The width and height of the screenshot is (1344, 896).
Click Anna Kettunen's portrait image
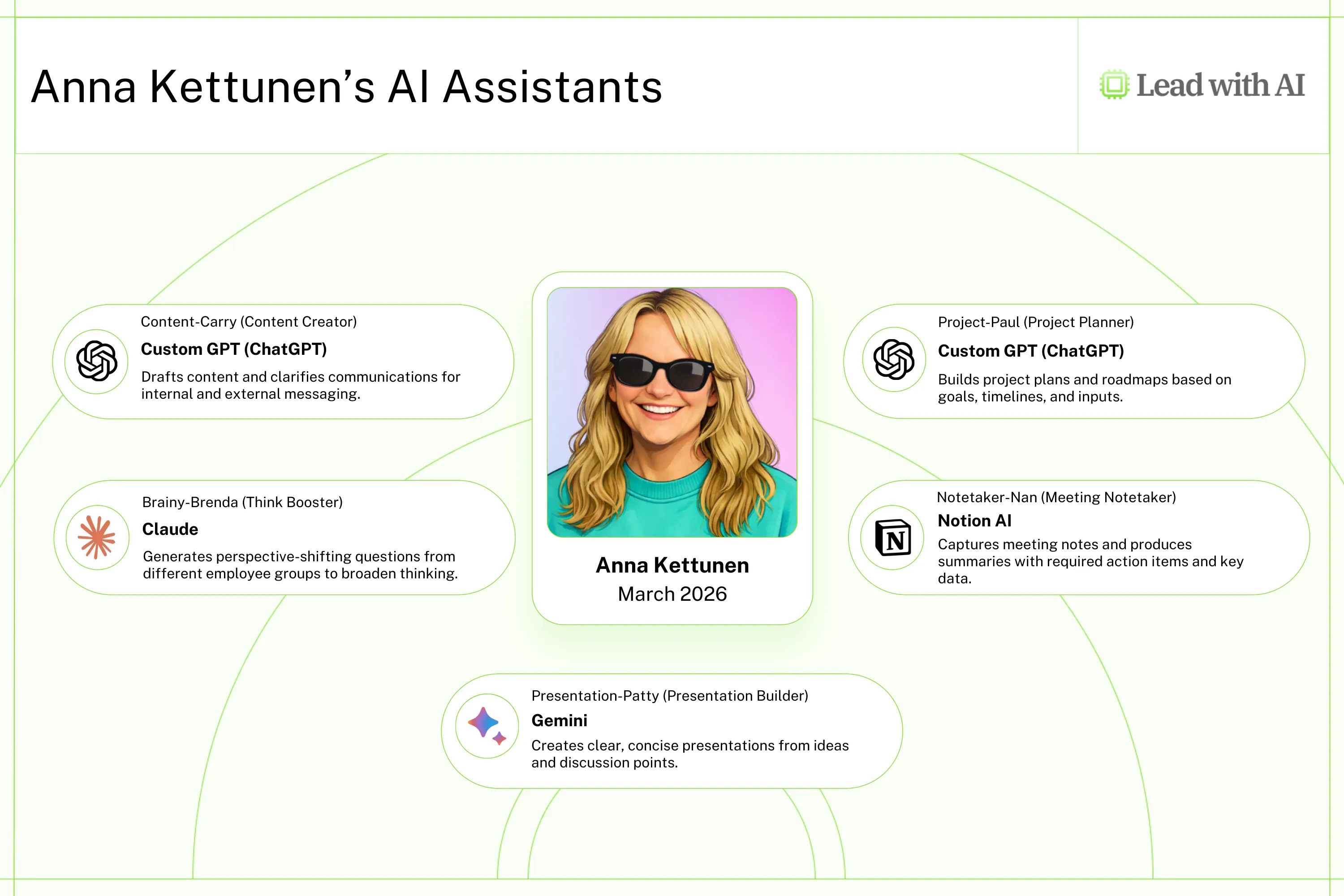click(672, 412)
